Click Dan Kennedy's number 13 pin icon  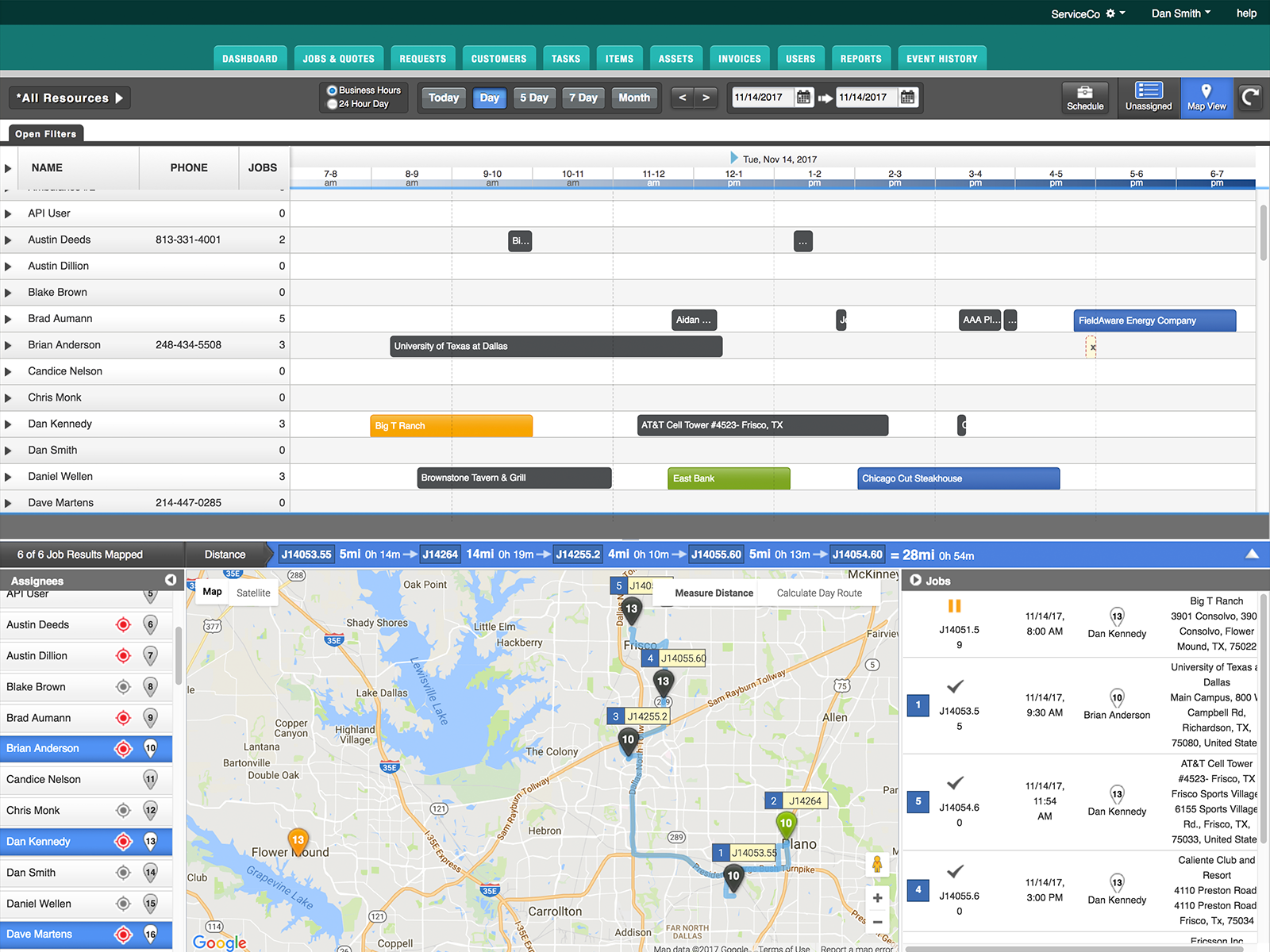pyautogui.click(x=150, y=842)
